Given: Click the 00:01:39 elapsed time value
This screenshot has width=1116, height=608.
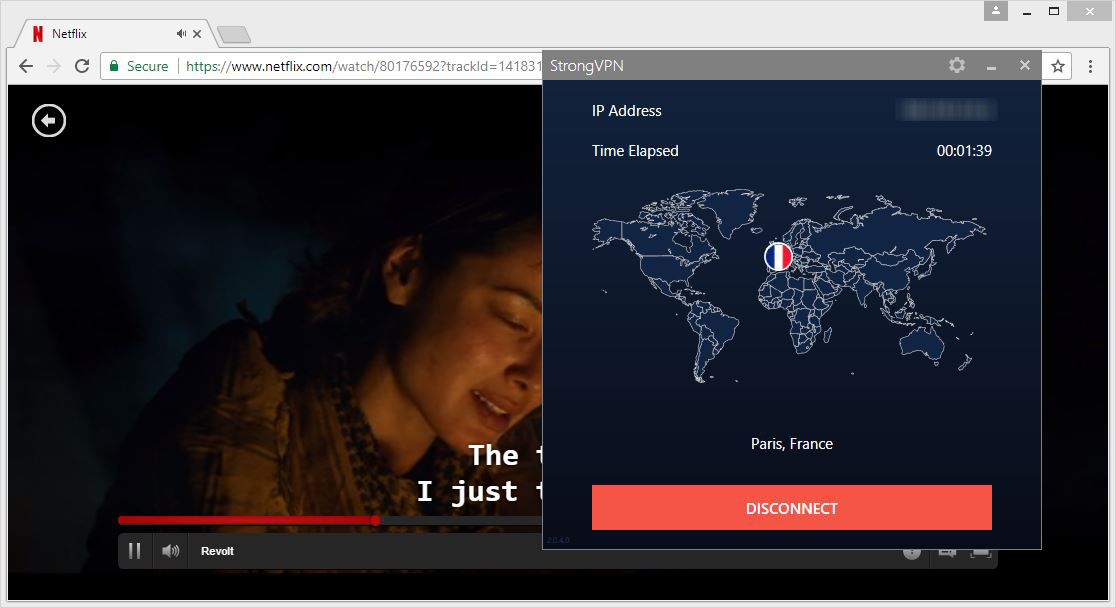Looking at the screenshot, I should coord(964,151).
